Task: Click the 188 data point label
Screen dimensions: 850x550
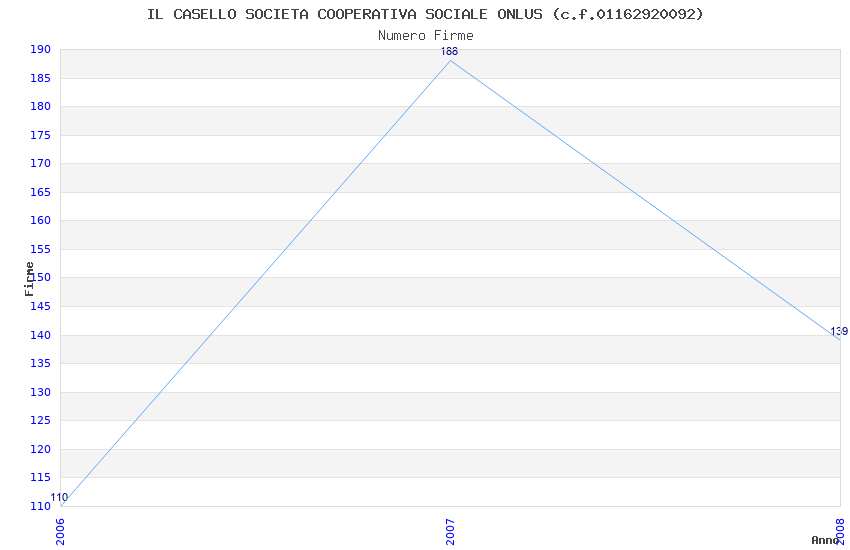Action: tap(449, 51)
